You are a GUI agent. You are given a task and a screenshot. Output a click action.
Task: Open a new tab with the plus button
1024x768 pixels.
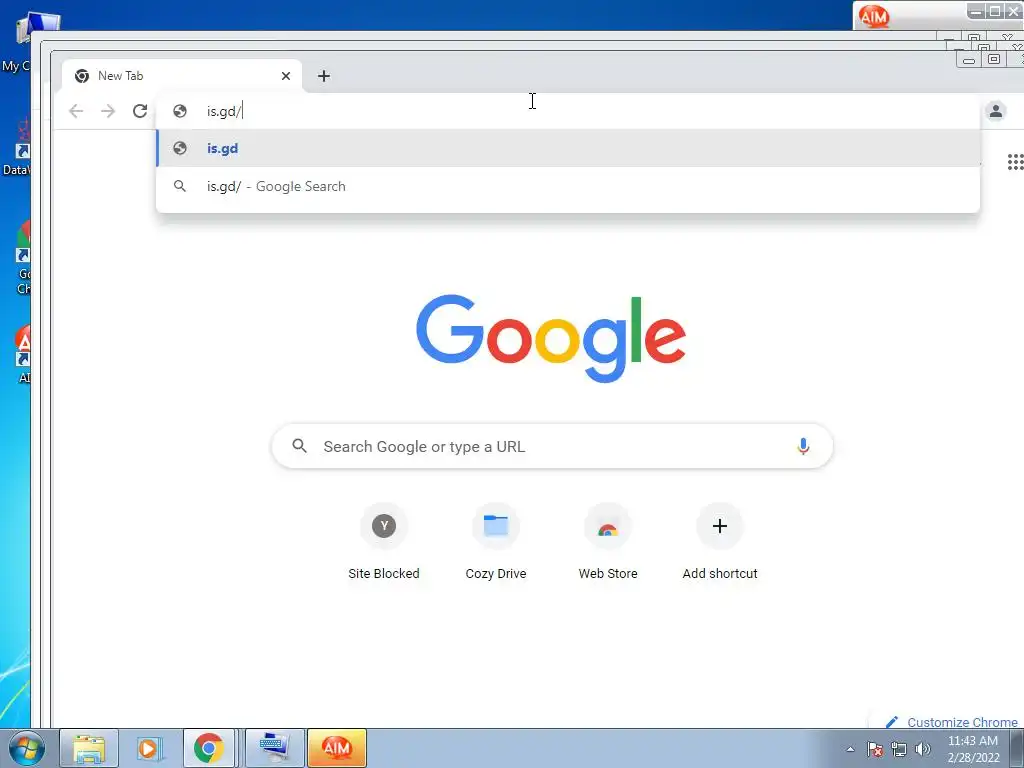click(324, 76)
